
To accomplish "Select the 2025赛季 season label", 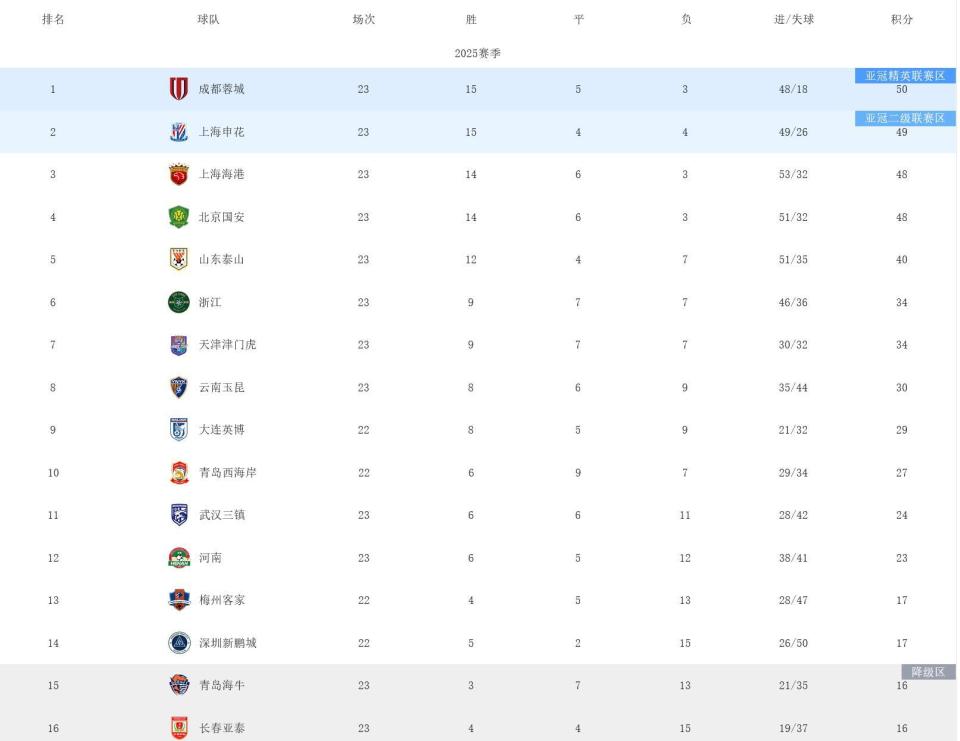I will (478, 54).
